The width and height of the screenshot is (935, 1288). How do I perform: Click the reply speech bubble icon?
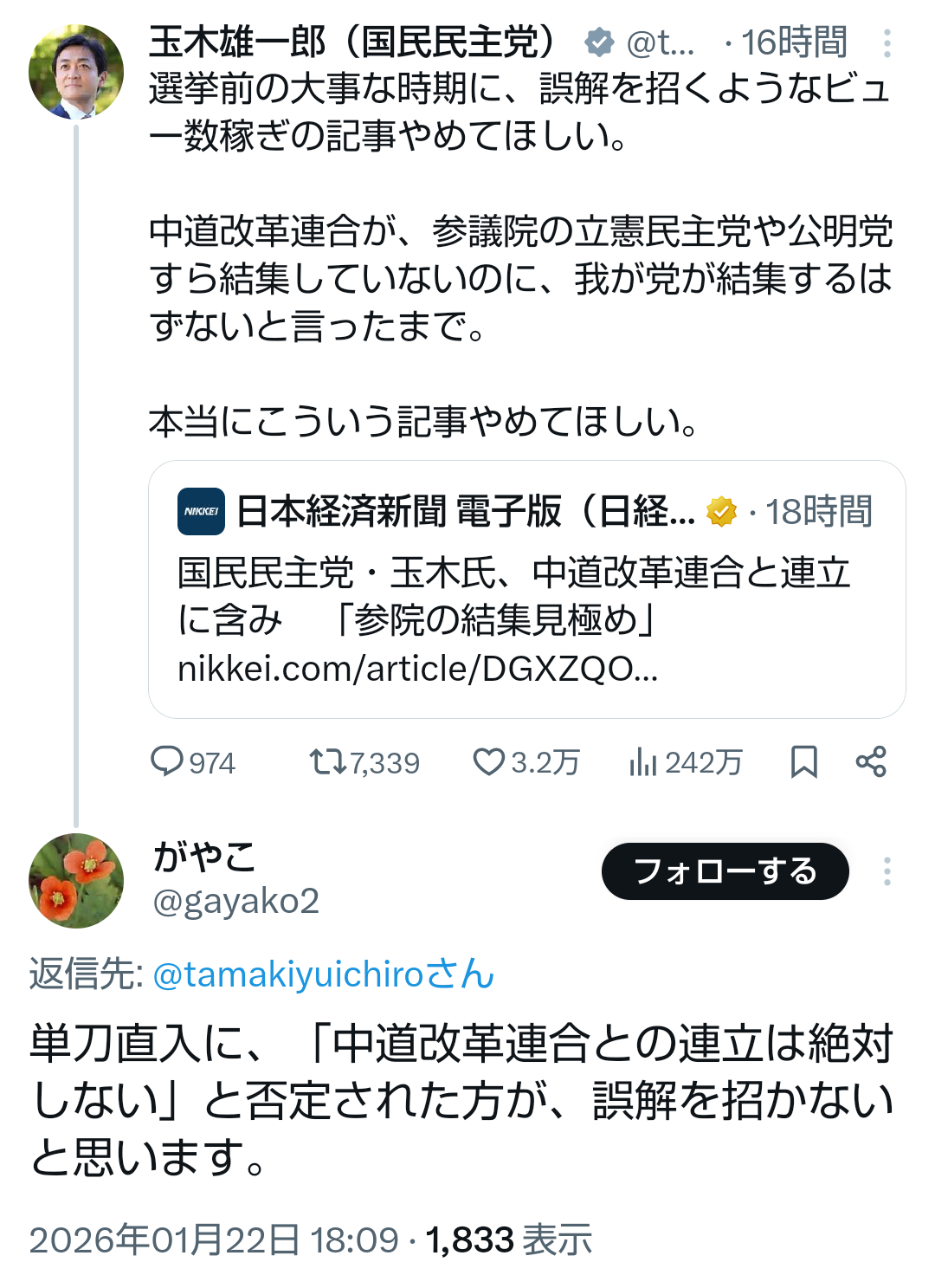(x=166, y=762)
